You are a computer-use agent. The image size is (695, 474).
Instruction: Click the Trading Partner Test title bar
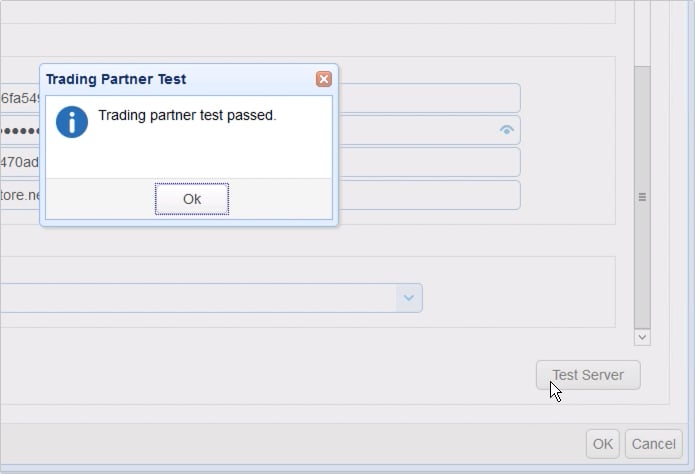170,79
